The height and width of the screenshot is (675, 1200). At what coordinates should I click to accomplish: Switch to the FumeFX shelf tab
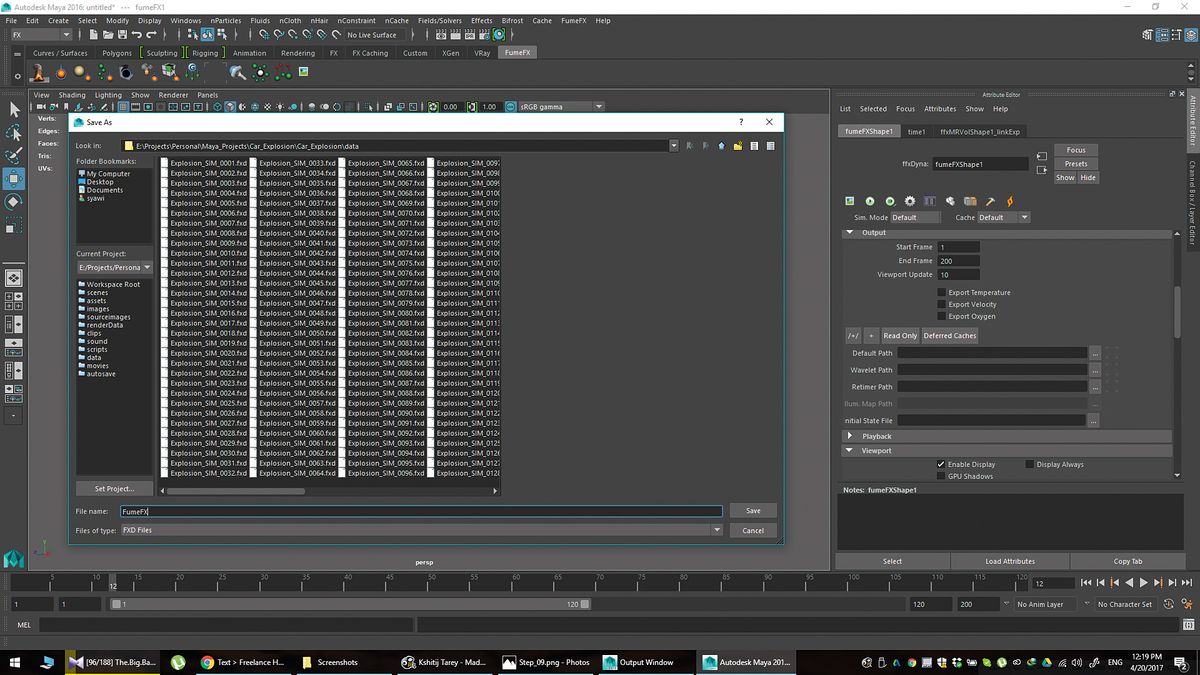517,52
